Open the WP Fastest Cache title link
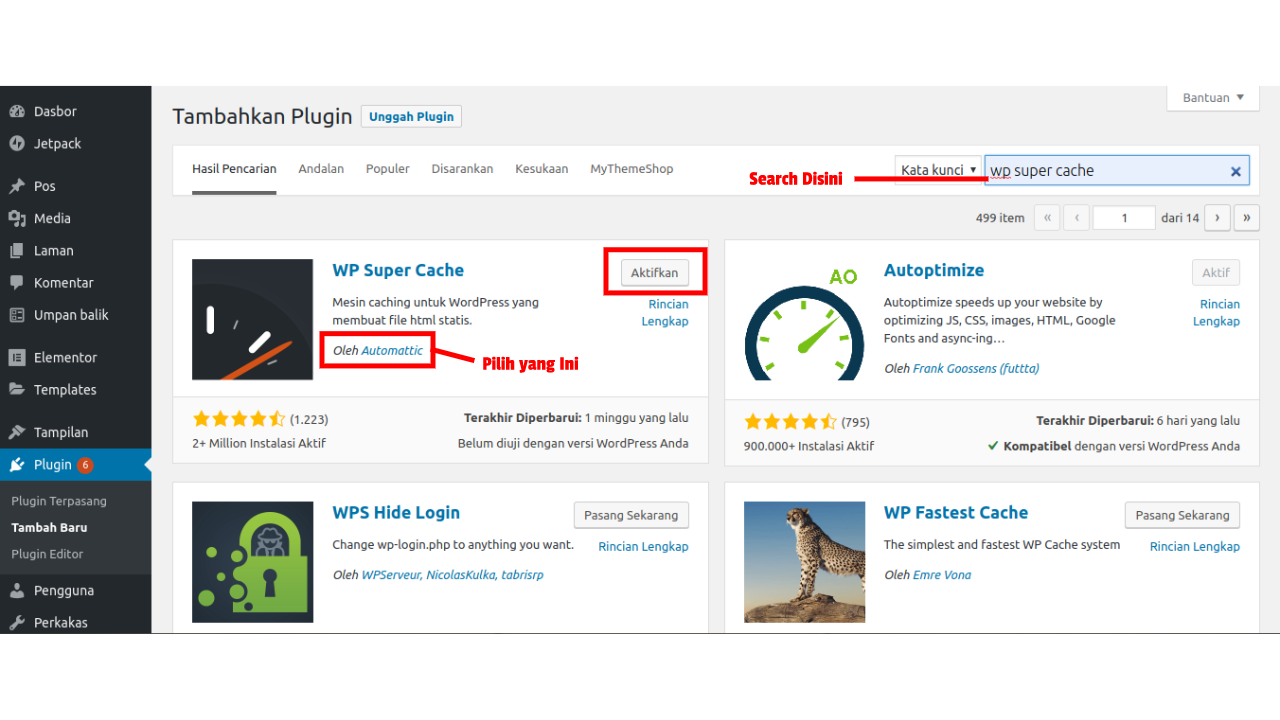Screen dimensions: 1280x720 (956, 512)
